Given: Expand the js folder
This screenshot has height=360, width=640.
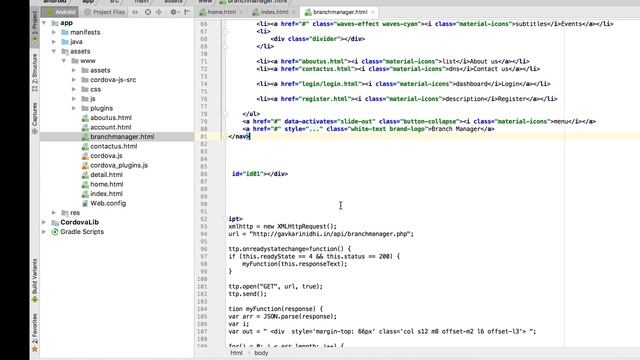Looking at the screenshot, I should click(74, 99).
